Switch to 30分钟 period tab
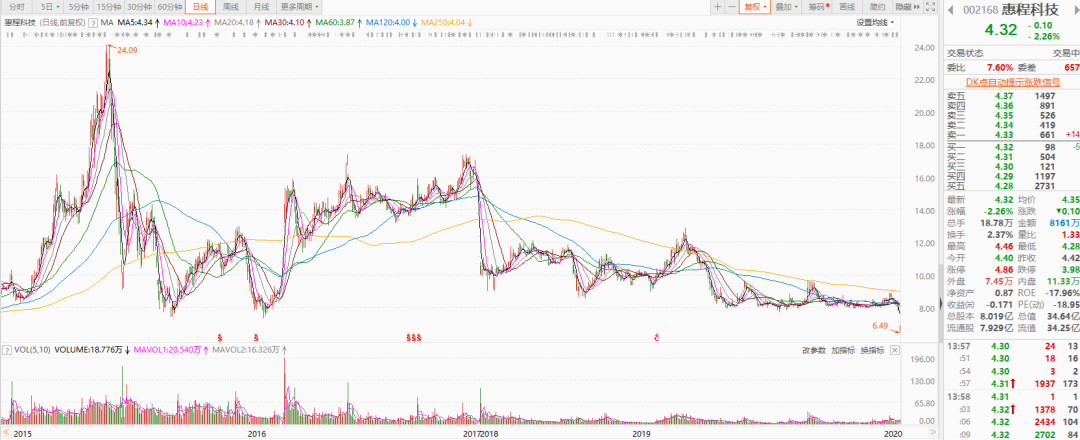 [x=140, y=7]
